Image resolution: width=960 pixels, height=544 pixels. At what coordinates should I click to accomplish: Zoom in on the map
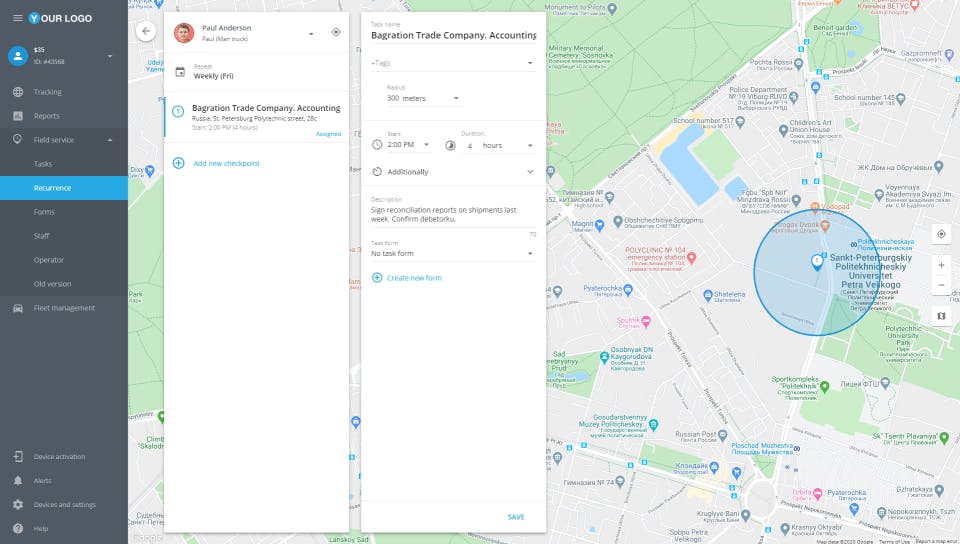(942, 265)
